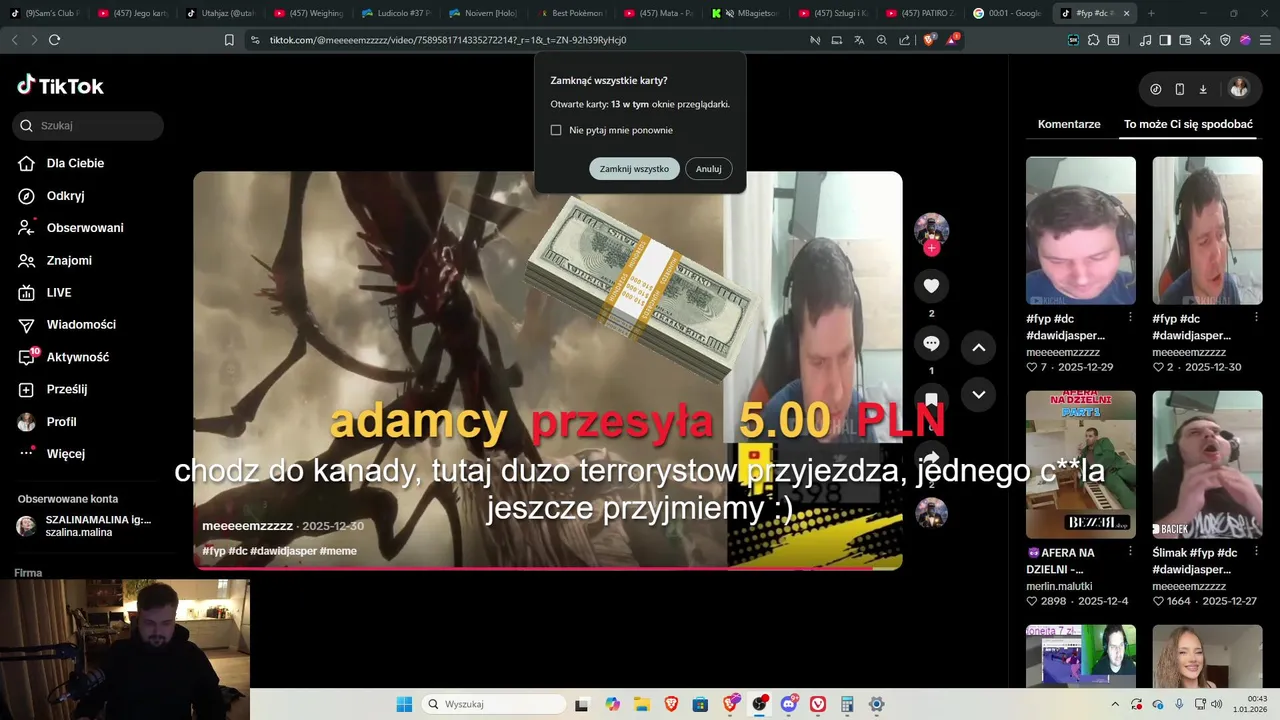The image size is (1280, 720).
Task: Open options for the 2025-12-30 video
Action: pos(1257,317)
